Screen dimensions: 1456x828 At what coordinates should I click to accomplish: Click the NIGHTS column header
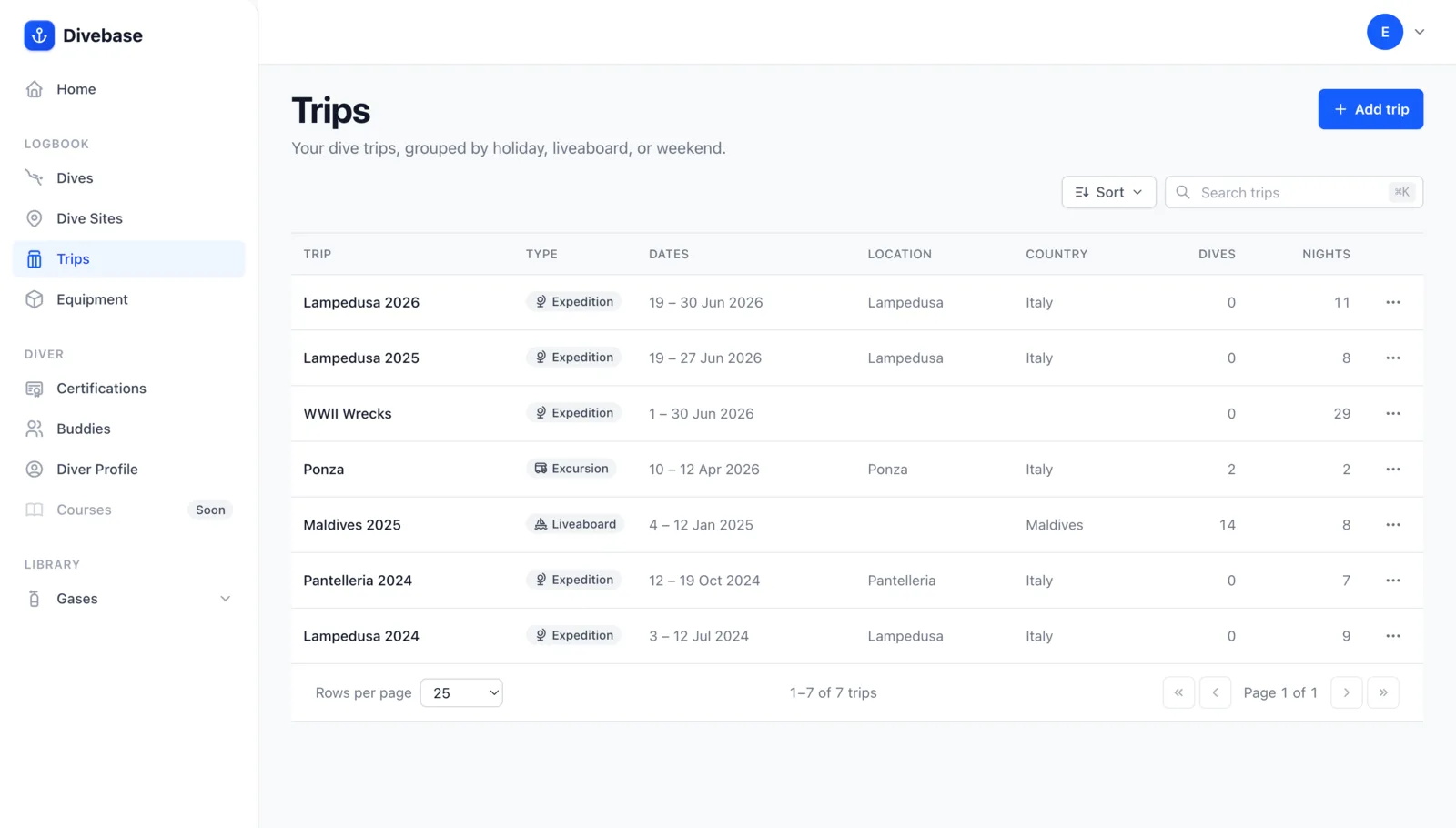click(x=1326, y=254)
